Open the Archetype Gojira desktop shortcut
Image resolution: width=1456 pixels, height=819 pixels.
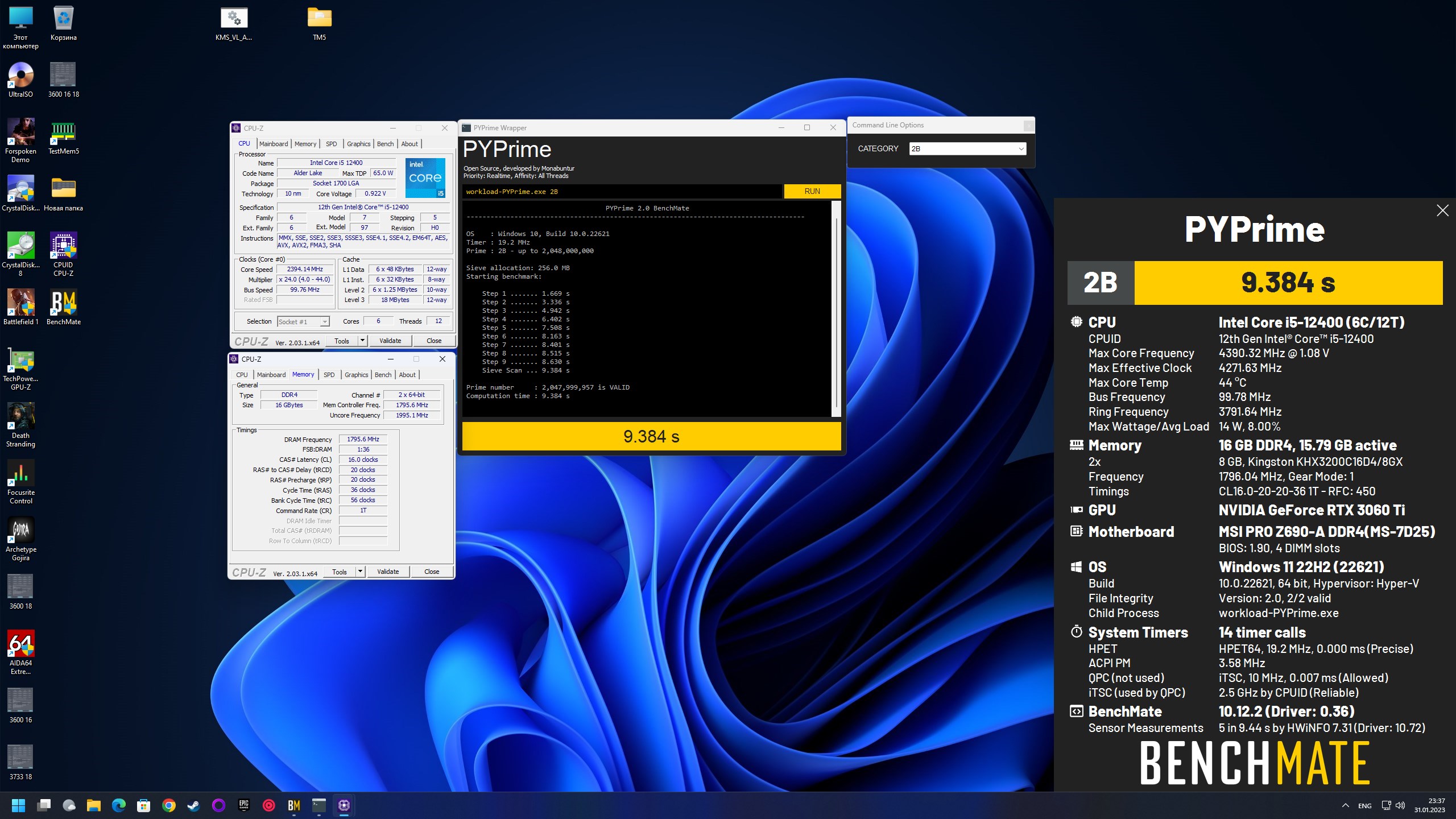click(20, 539)
